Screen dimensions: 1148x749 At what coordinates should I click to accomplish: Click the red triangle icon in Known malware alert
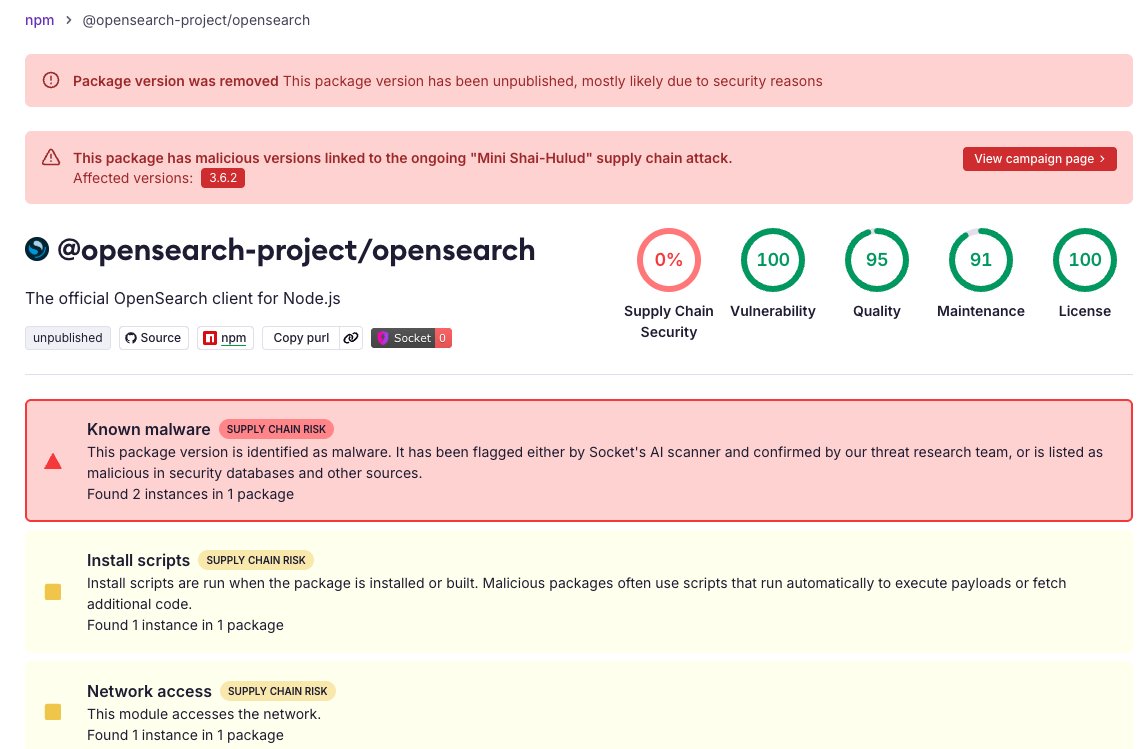pyautogui.click(x=53, y=461)
